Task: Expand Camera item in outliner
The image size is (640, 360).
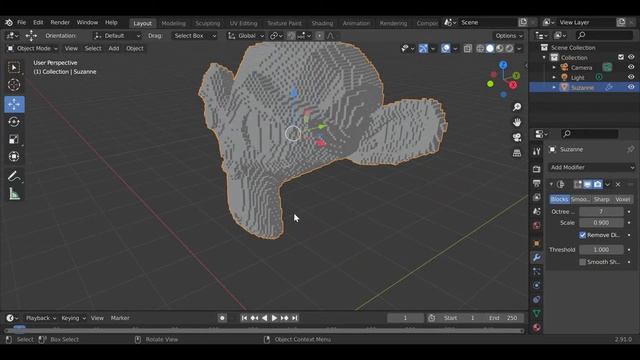Action: pyautogui.click(x=554, y=67)
